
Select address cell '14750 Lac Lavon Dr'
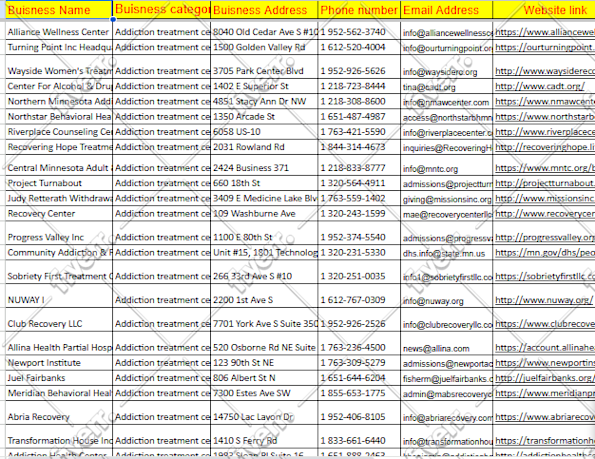[264, 413]
